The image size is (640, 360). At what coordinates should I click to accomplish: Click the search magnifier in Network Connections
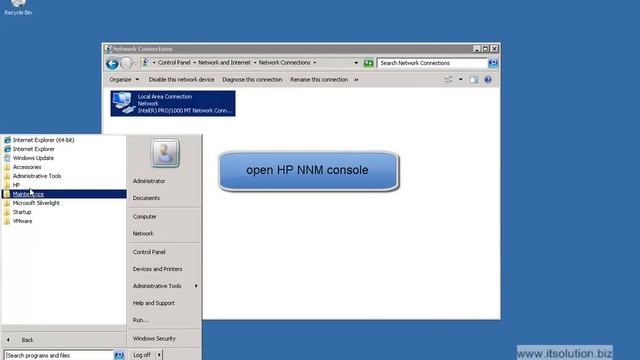click(x=493, y=63)
